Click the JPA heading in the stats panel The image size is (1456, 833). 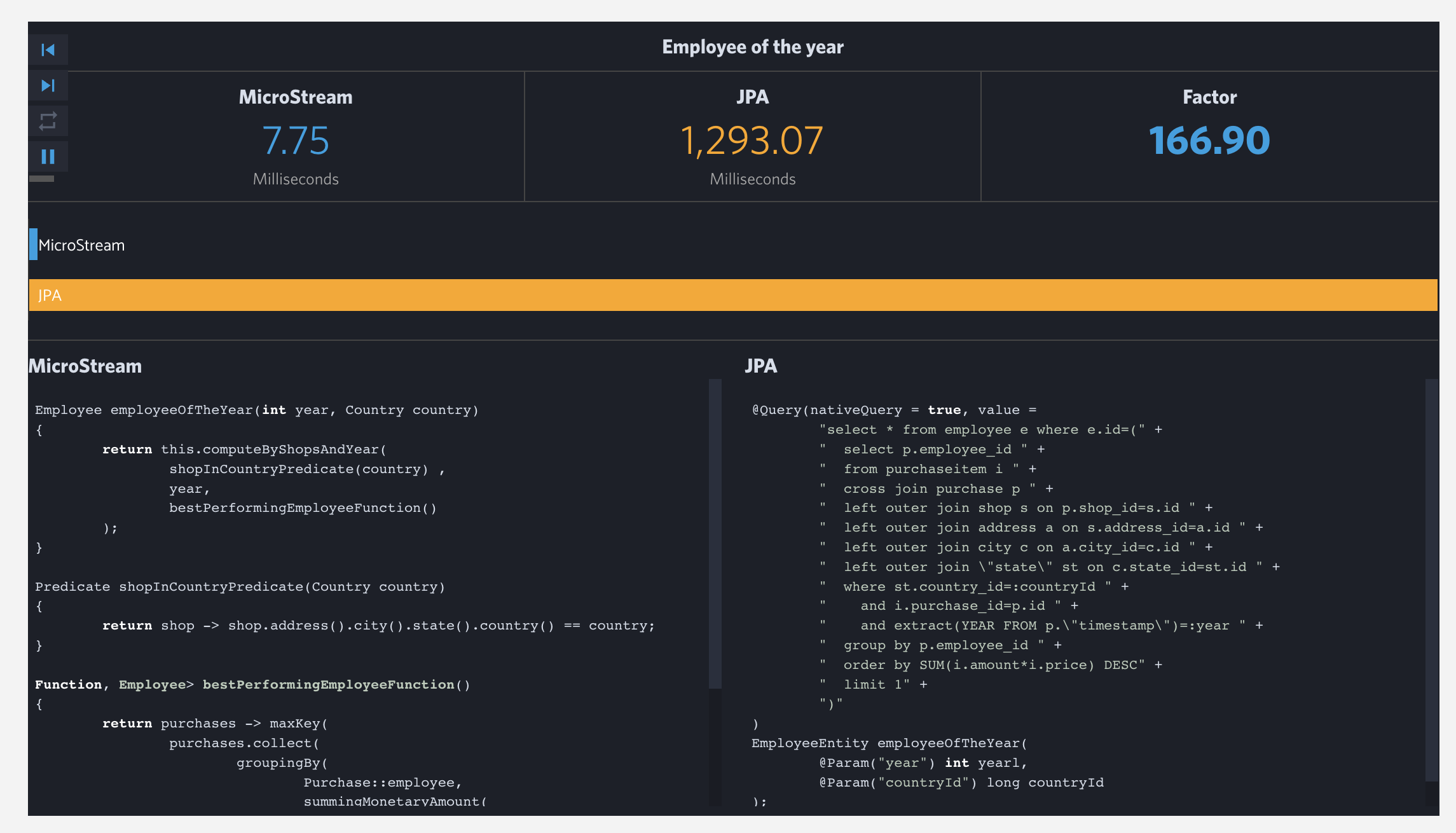point(753,97)
